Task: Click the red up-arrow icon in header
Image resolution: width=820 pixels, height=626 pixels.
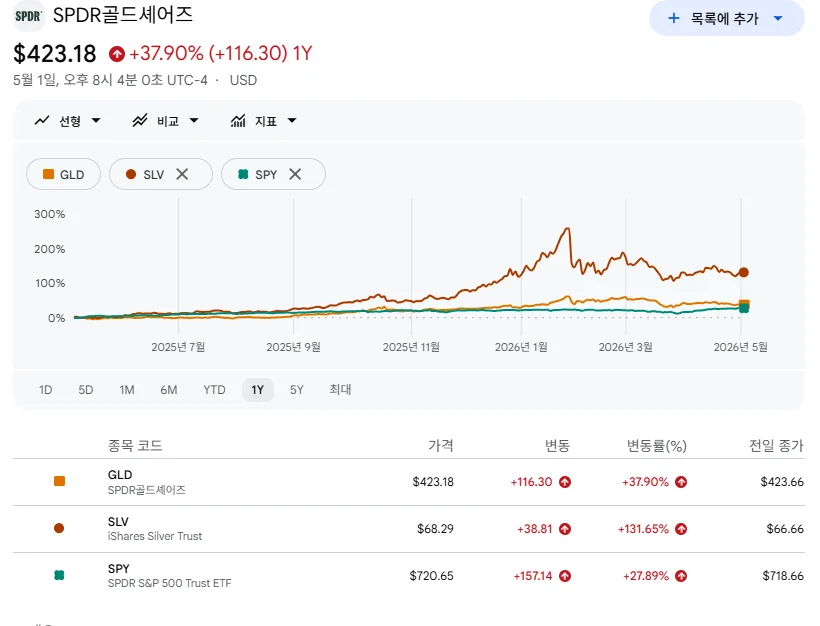Action: click(117, 53)
